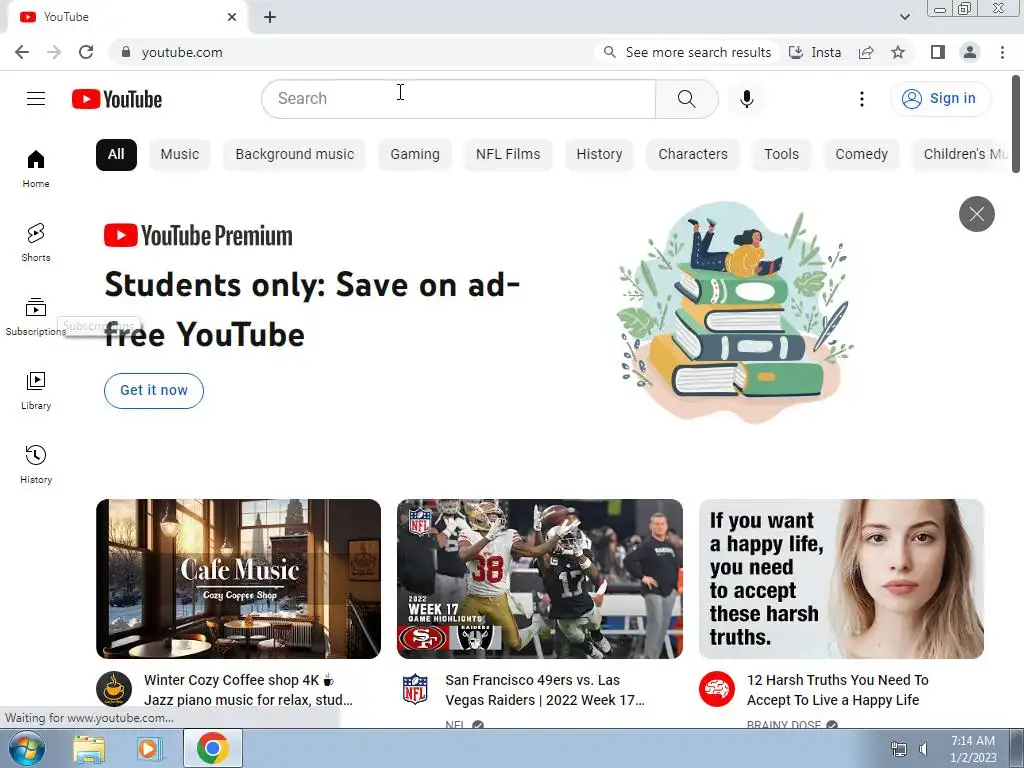The height and width of the screenshot is (768, 1024).
Task: Open the YouTube hamburger guide menu
Action: 36,99
